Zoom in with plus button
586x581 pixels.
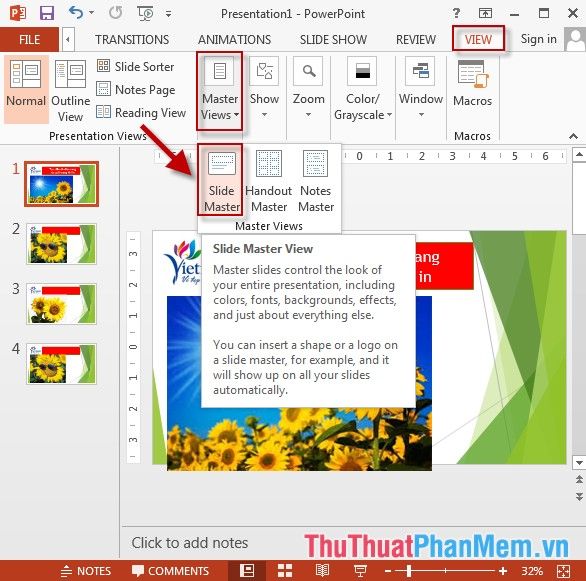click(503, 571)
